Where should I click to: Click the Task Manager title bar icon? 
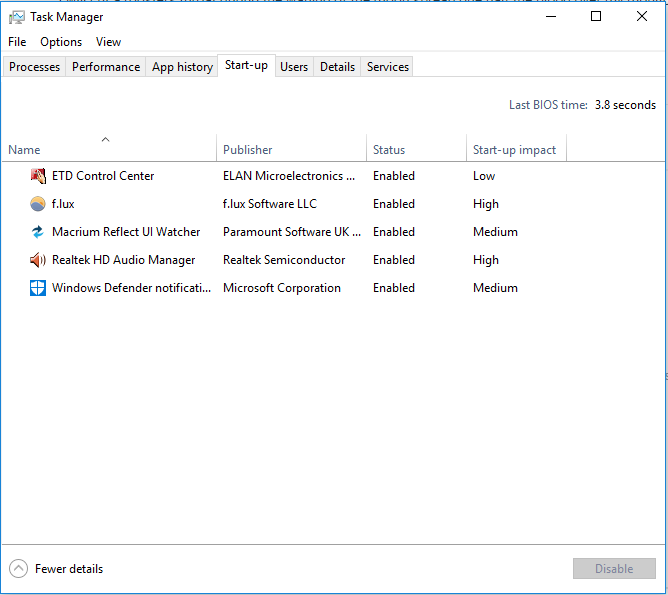click(16, 17)
